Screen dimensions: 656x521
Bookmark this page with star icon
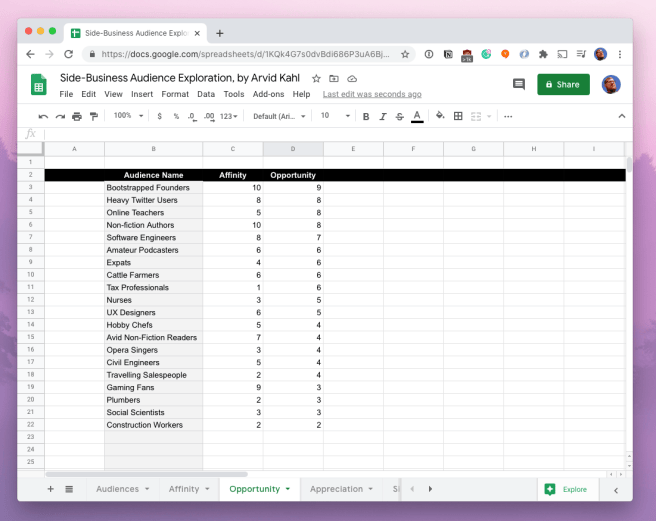(x=405, y=54)
